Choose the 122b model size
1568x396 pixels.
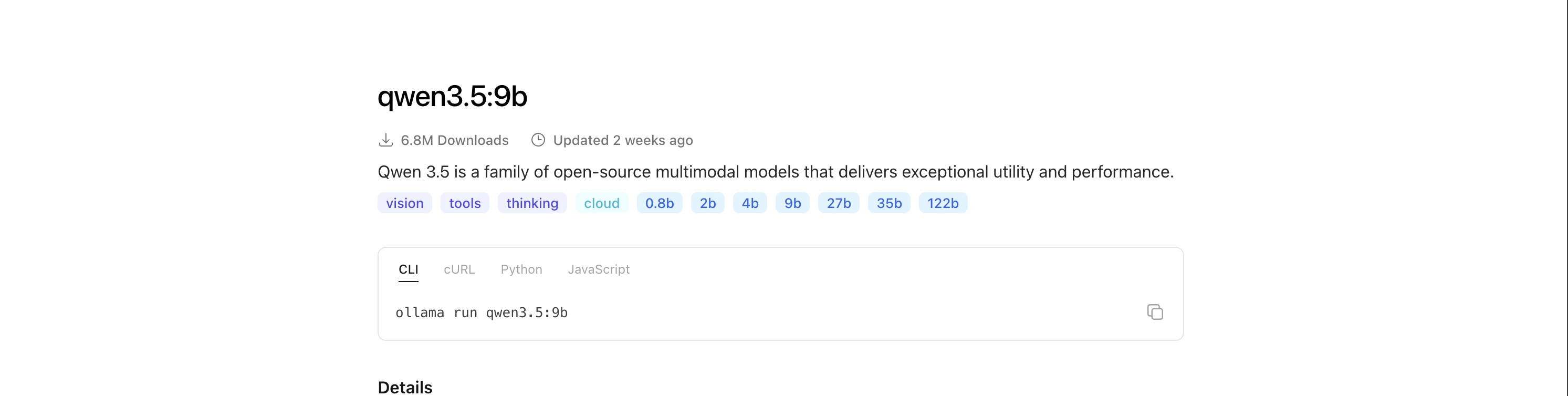(x=942, y=203)
